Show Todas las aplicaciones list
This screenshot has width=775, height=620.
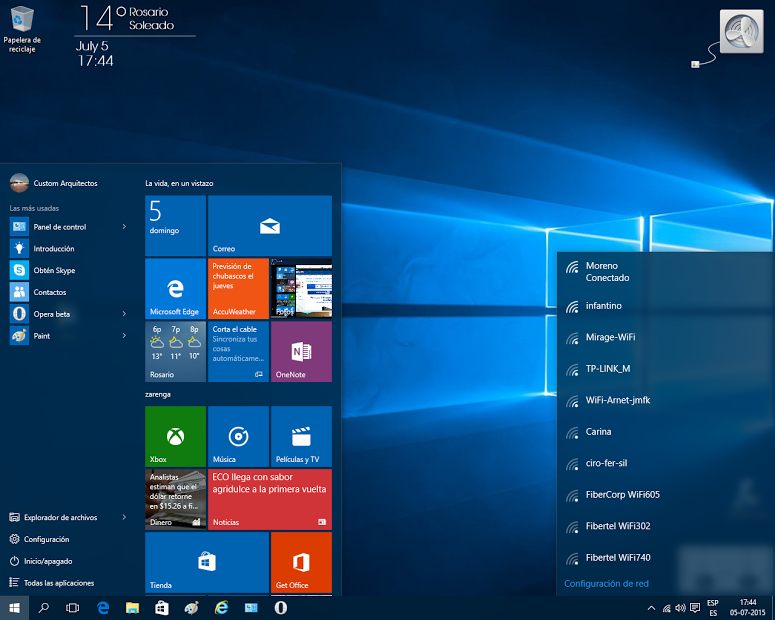pos(52,583)
